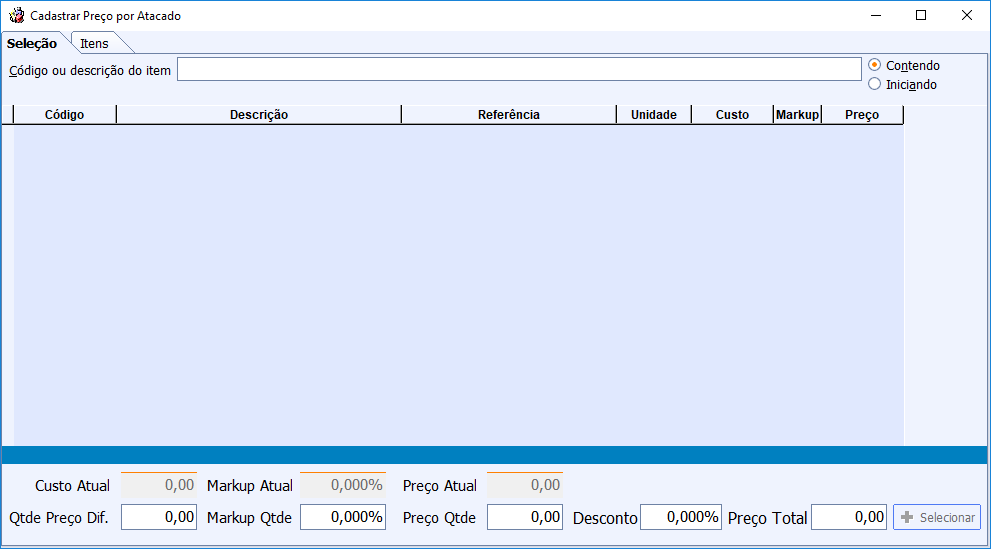This screenshot has height=549, width=991.
Task: Select the Iniciando radio option
Action: click(x=875, y=84)
